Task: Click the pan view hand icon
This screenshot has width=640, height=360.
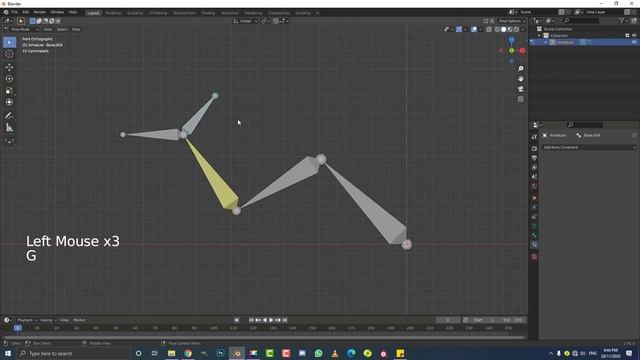Action: click(521, 79)
